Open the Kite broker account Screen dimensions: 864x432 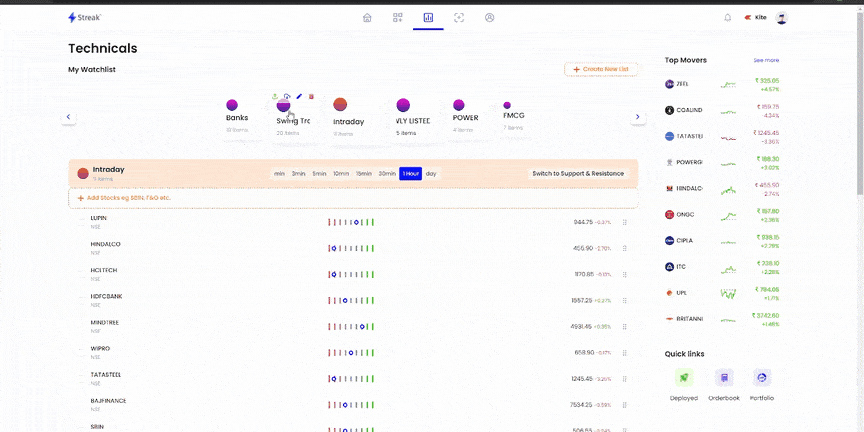755,18
